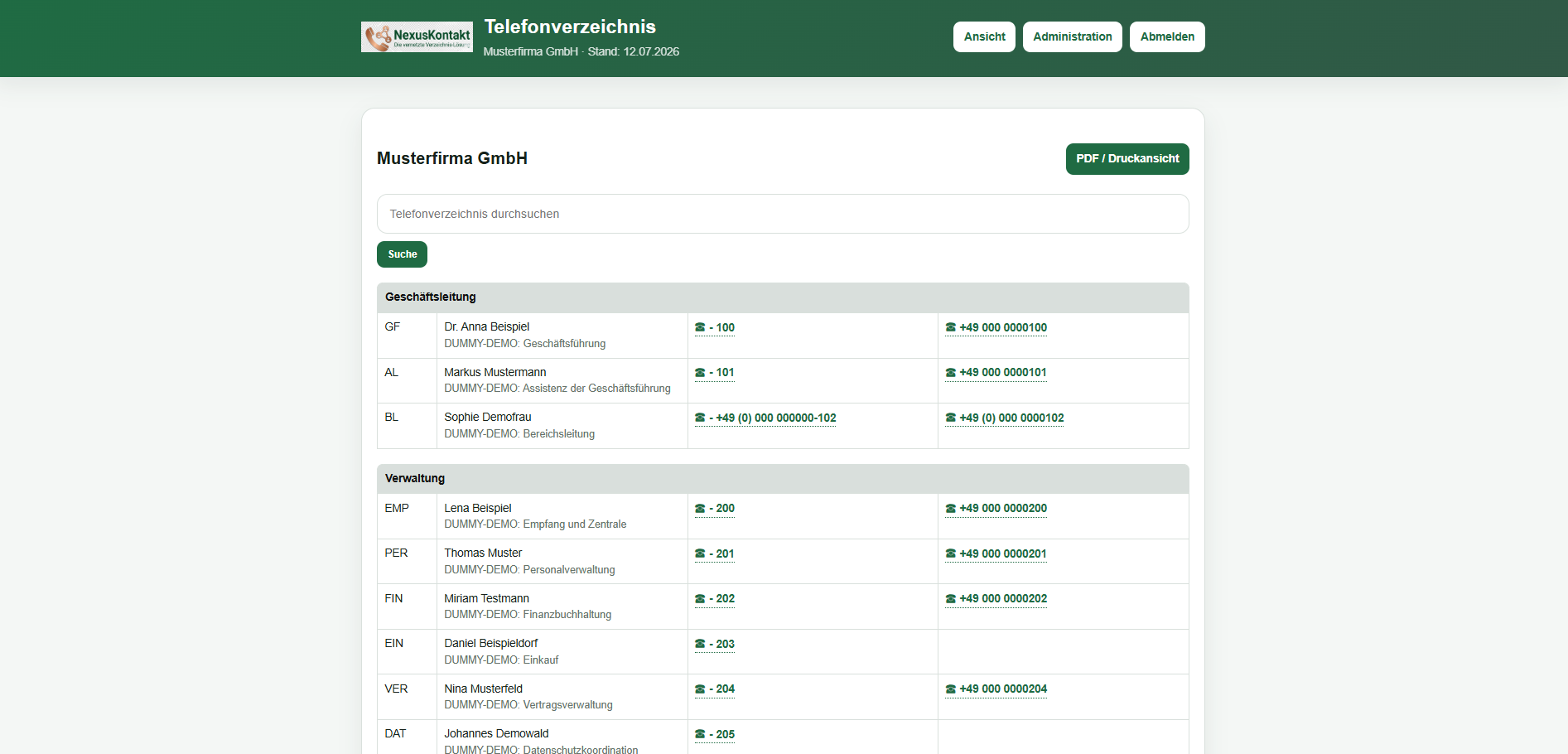The image size is (1568, 754).
Task: Click the text DUMMY-DEMO: Vertragsverwaltung
Action: [x=528, y=704]
